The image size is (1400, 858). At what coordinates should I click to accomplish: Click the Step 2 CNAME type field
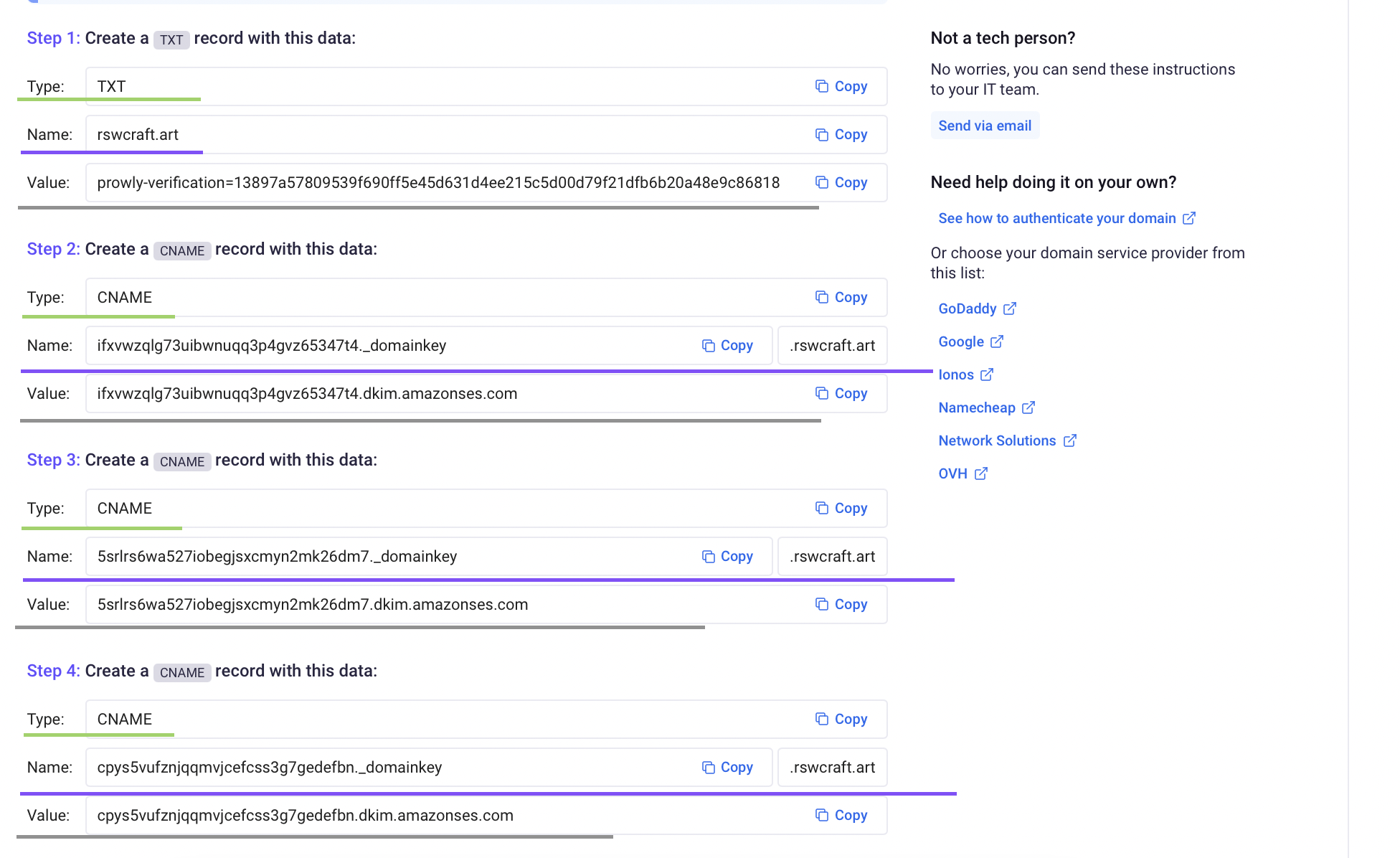486,297
